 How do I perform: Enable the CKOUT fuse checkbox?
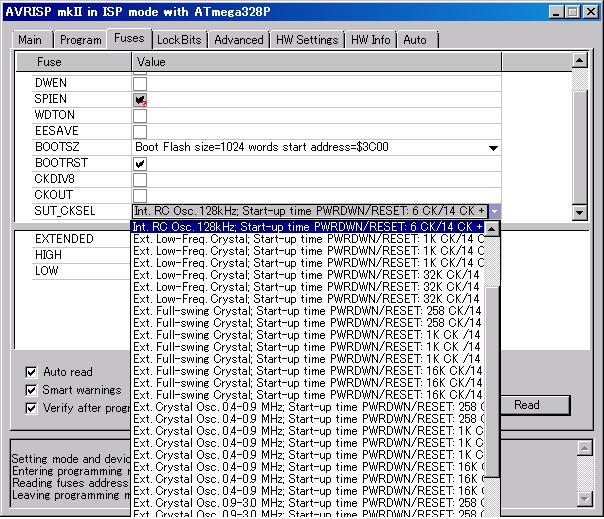(140, 195)
